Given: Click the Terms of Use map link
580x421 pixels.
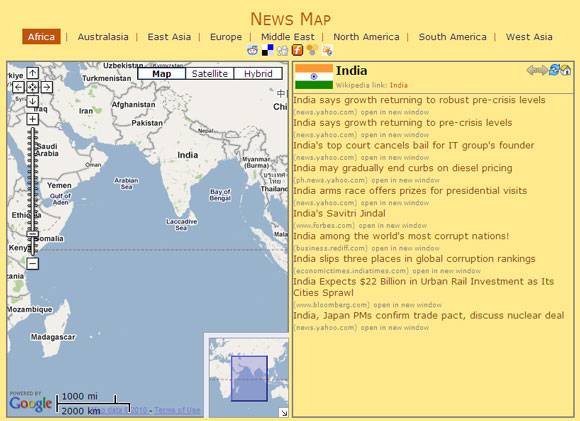Looking at the screenshot, I should click(x=177, y=410).
